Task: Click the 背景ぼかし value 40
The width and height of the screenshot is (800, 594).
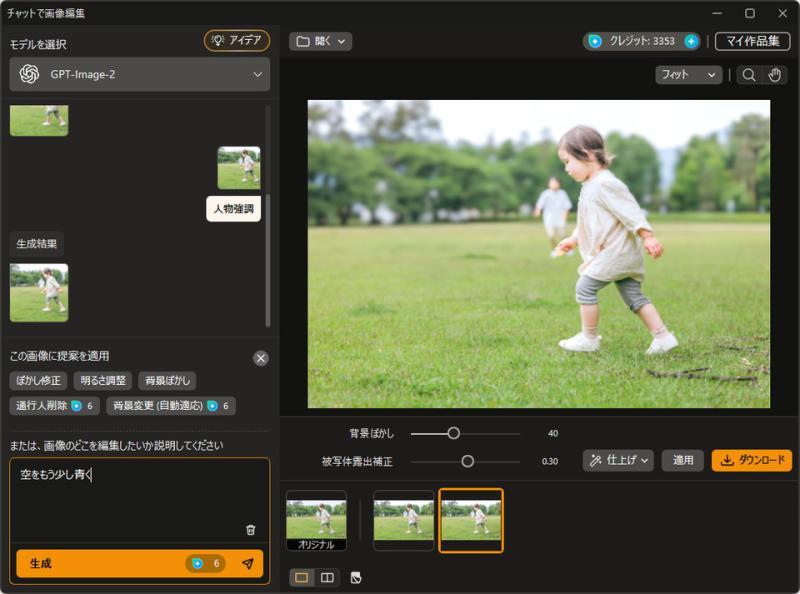Action: pyautogui.click(x=553, y=433)
